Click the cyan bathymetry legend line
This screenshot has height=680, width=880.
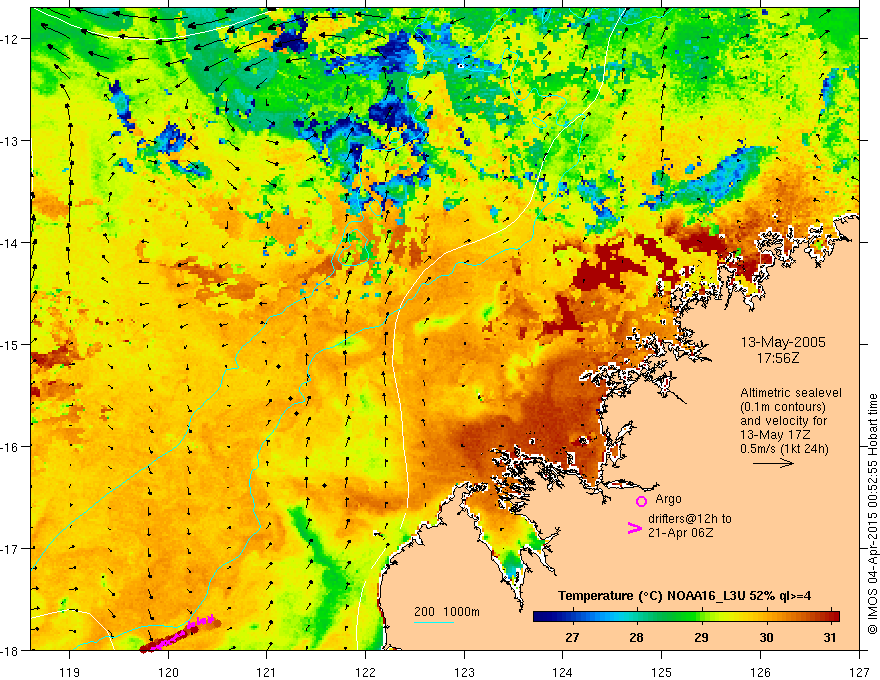click(434, 622)
